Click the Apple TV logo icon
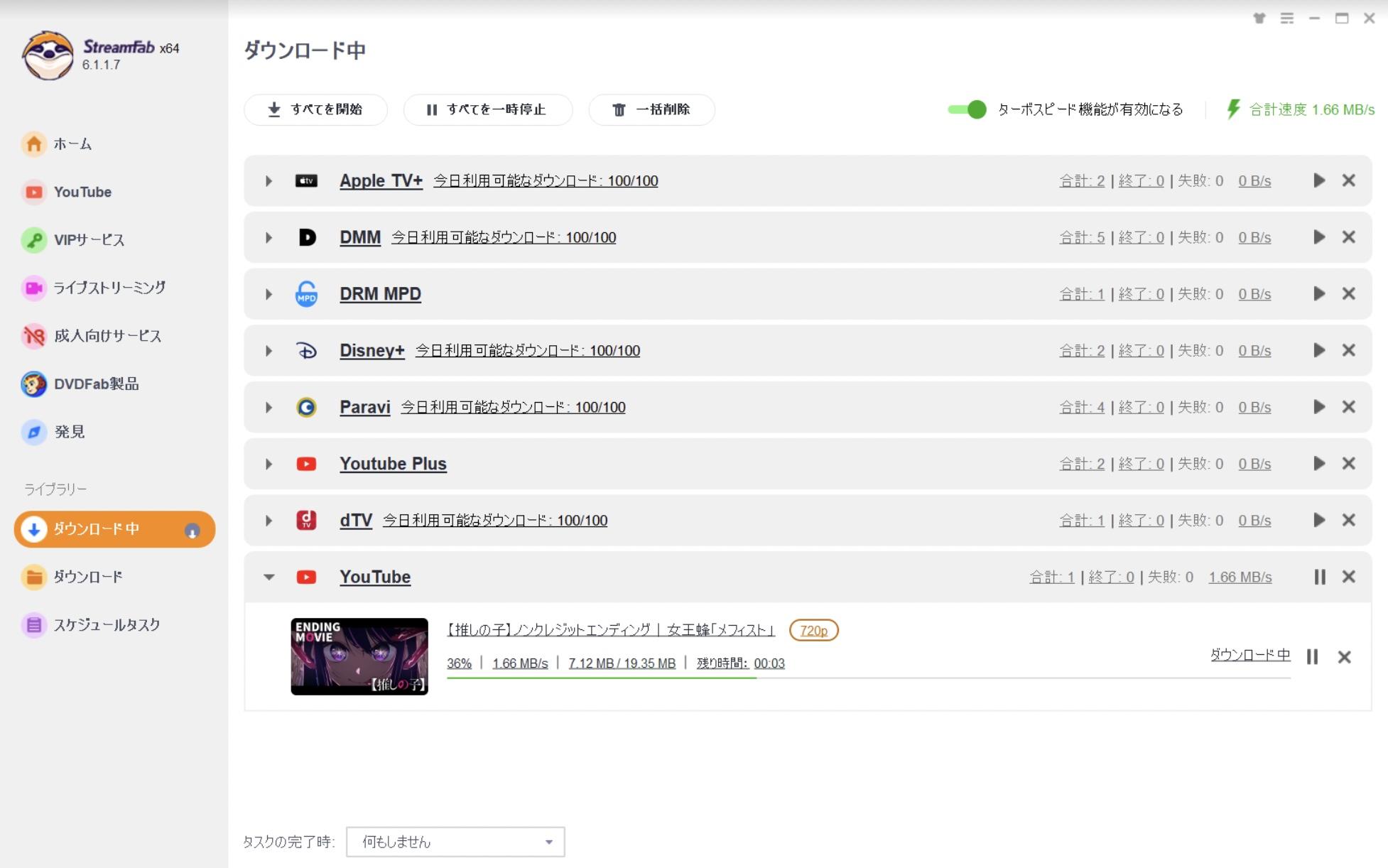1388x868 pixels. 306,181
